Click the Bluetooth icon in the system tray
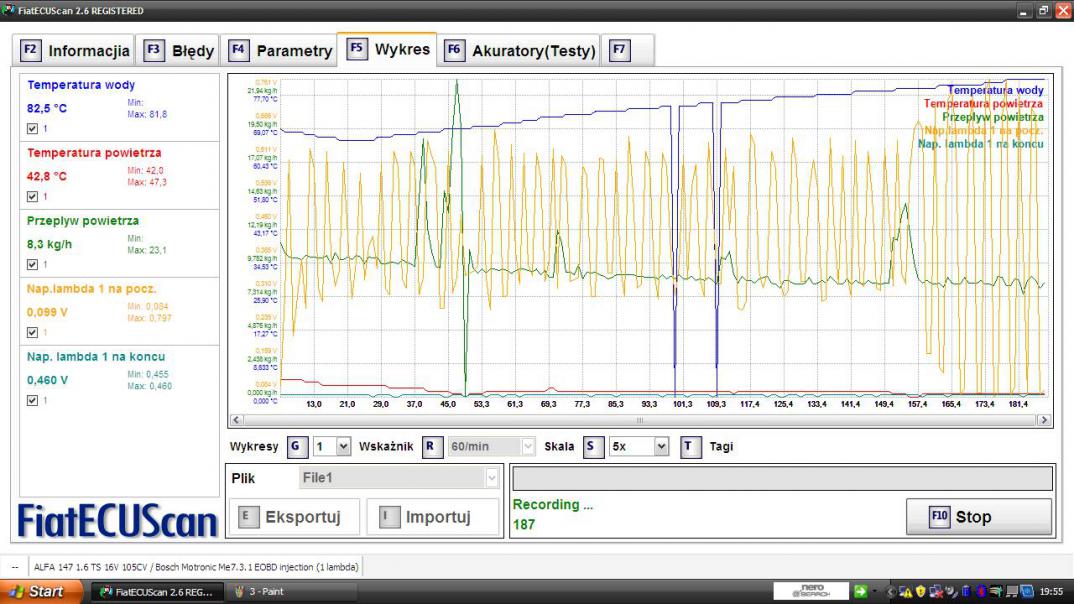The width and height of the screenshot is (1074, 604). [981, 591]
